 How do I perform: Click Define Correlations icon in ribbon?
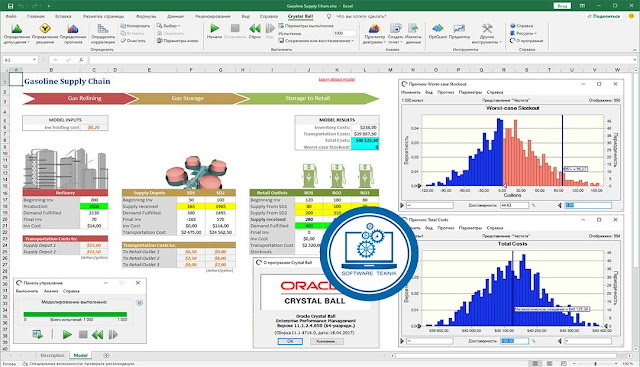[102, 28]
